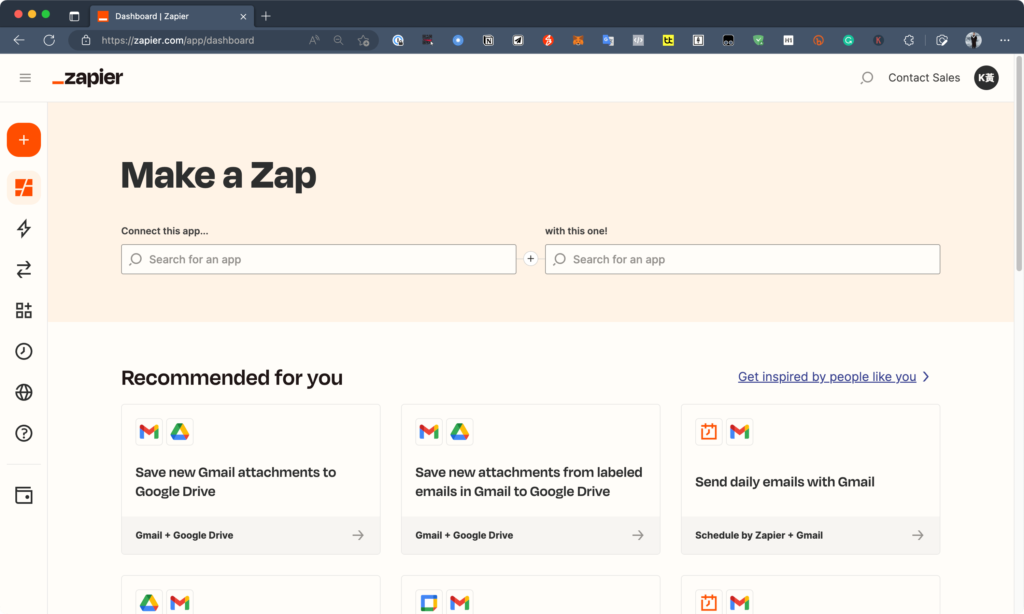The image size is (1024, 614).
Task: Open Zaps via the lightning bolt icon
Action: click(x=24, y=228)
